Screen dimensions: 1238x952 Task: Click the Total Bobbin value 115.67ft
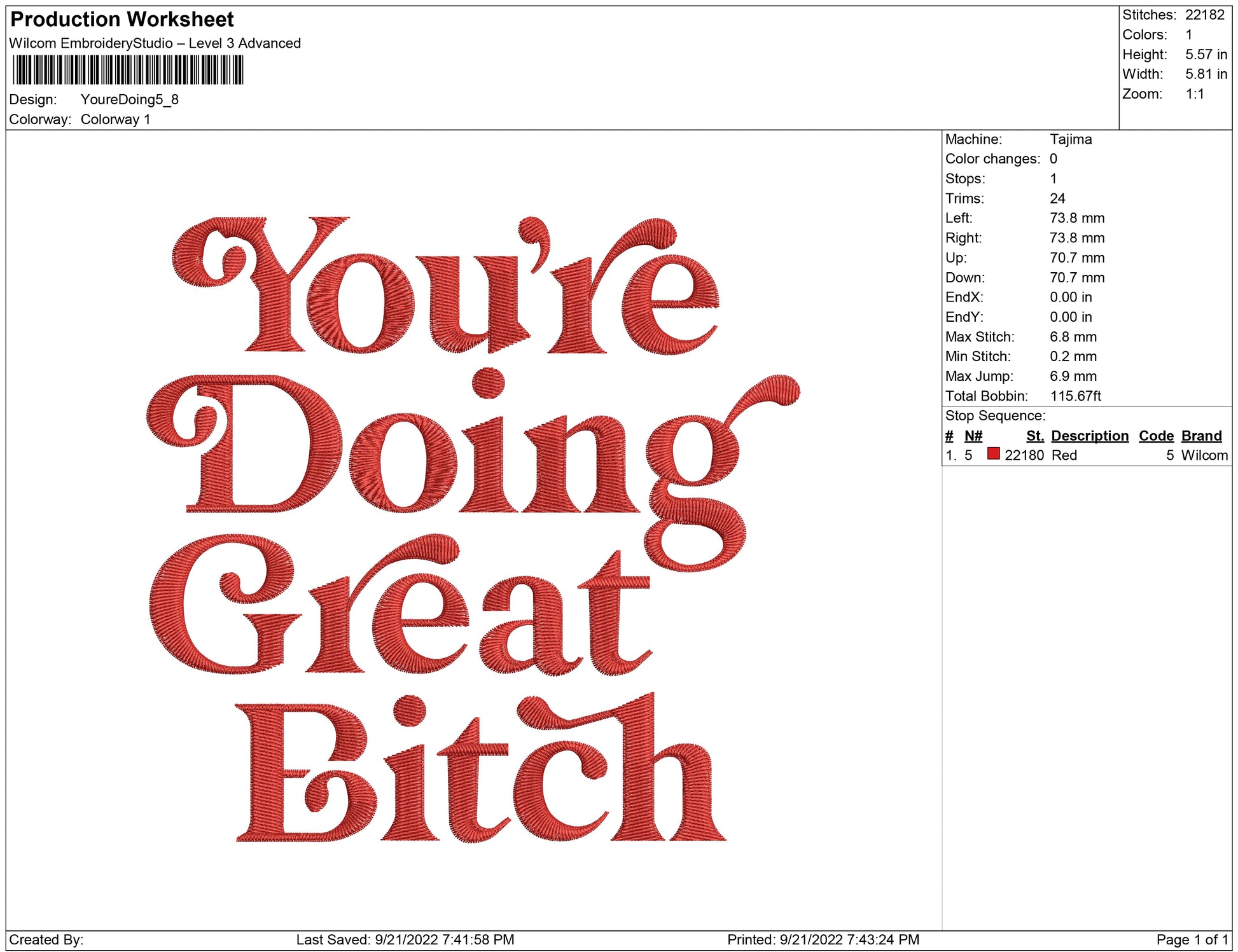click(1075, 396)
